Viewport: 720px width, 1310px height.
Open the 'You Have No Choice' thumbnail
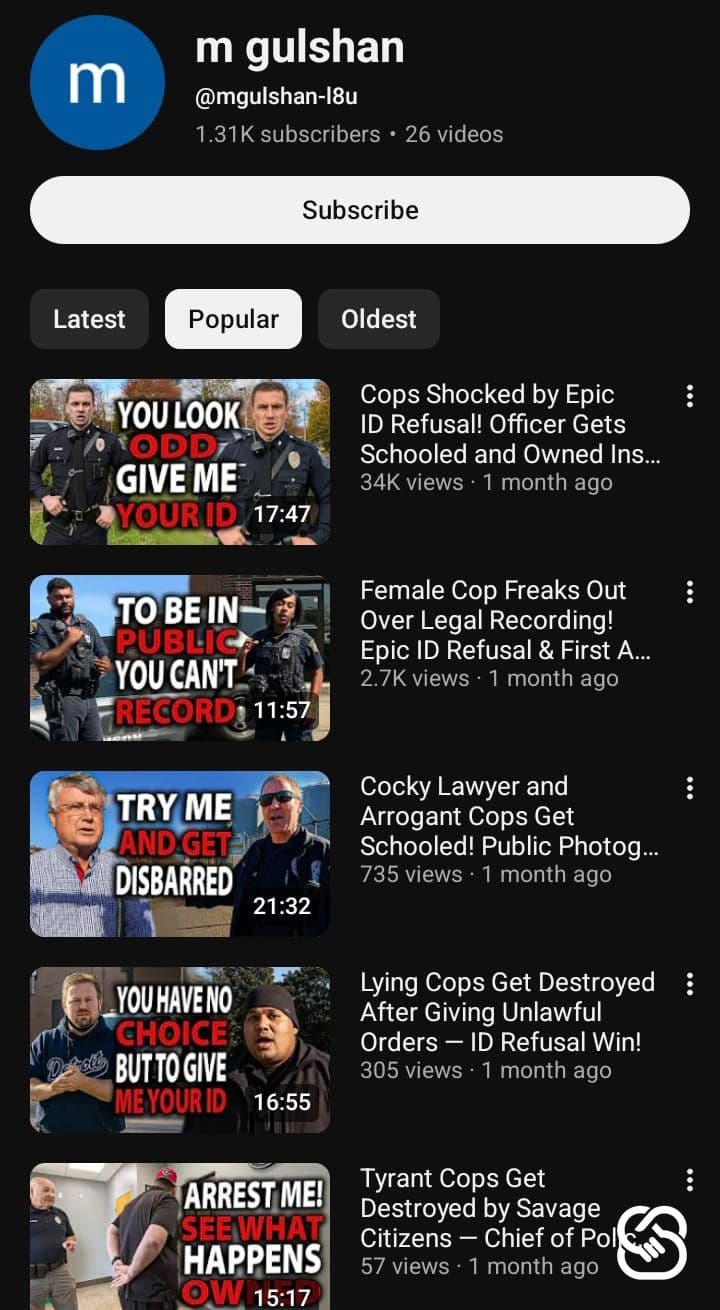[x=180, y=1050]
